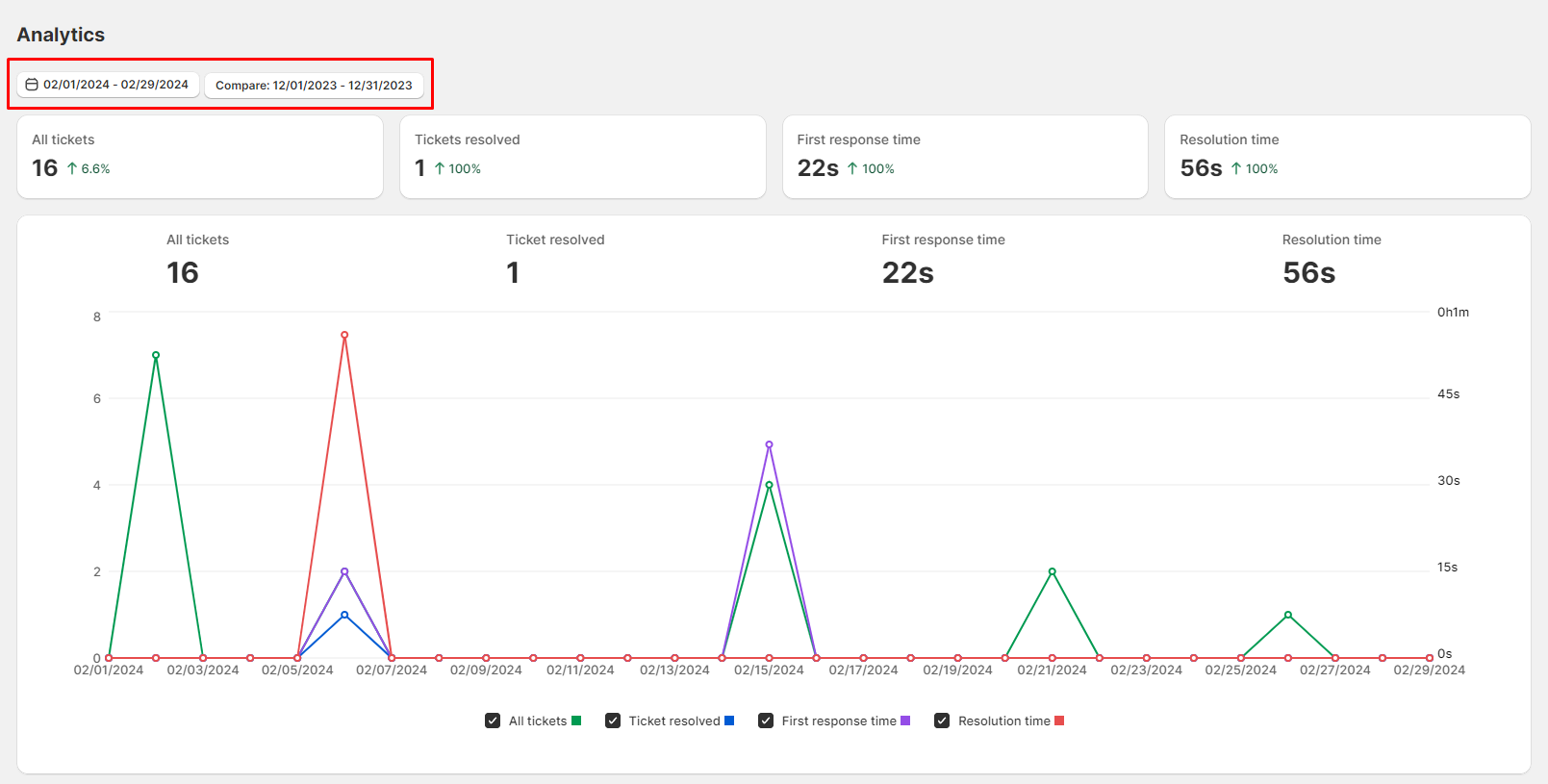This screenshot has height=784, width=1548.
Task: Click the green All tickets color swatch
Action: click(576, 721)
